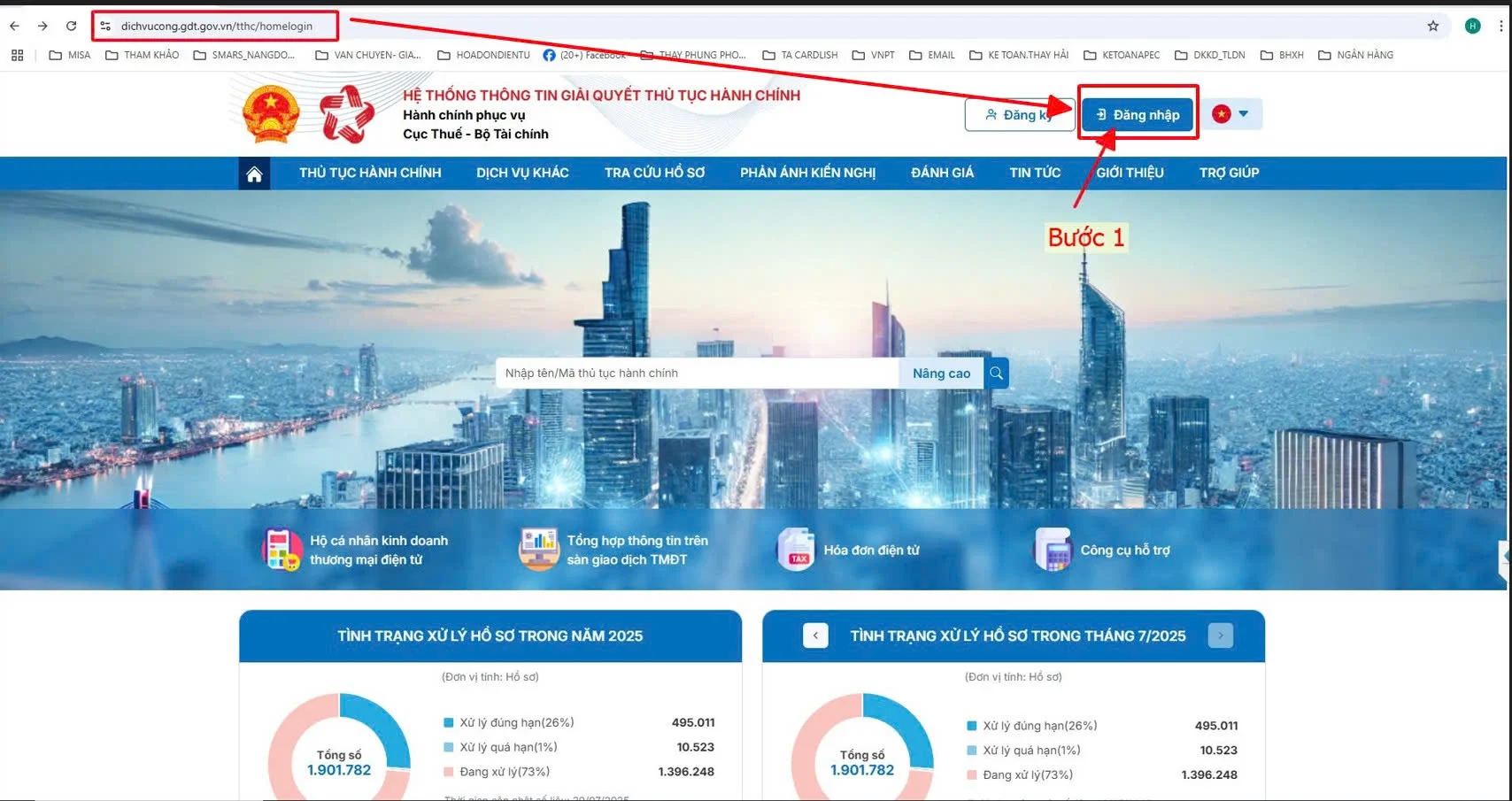Image resolution: width=1512 pixels, height=801 pixels.
Task: Reload the page with the refresh icon
Action: coord(72,26)
